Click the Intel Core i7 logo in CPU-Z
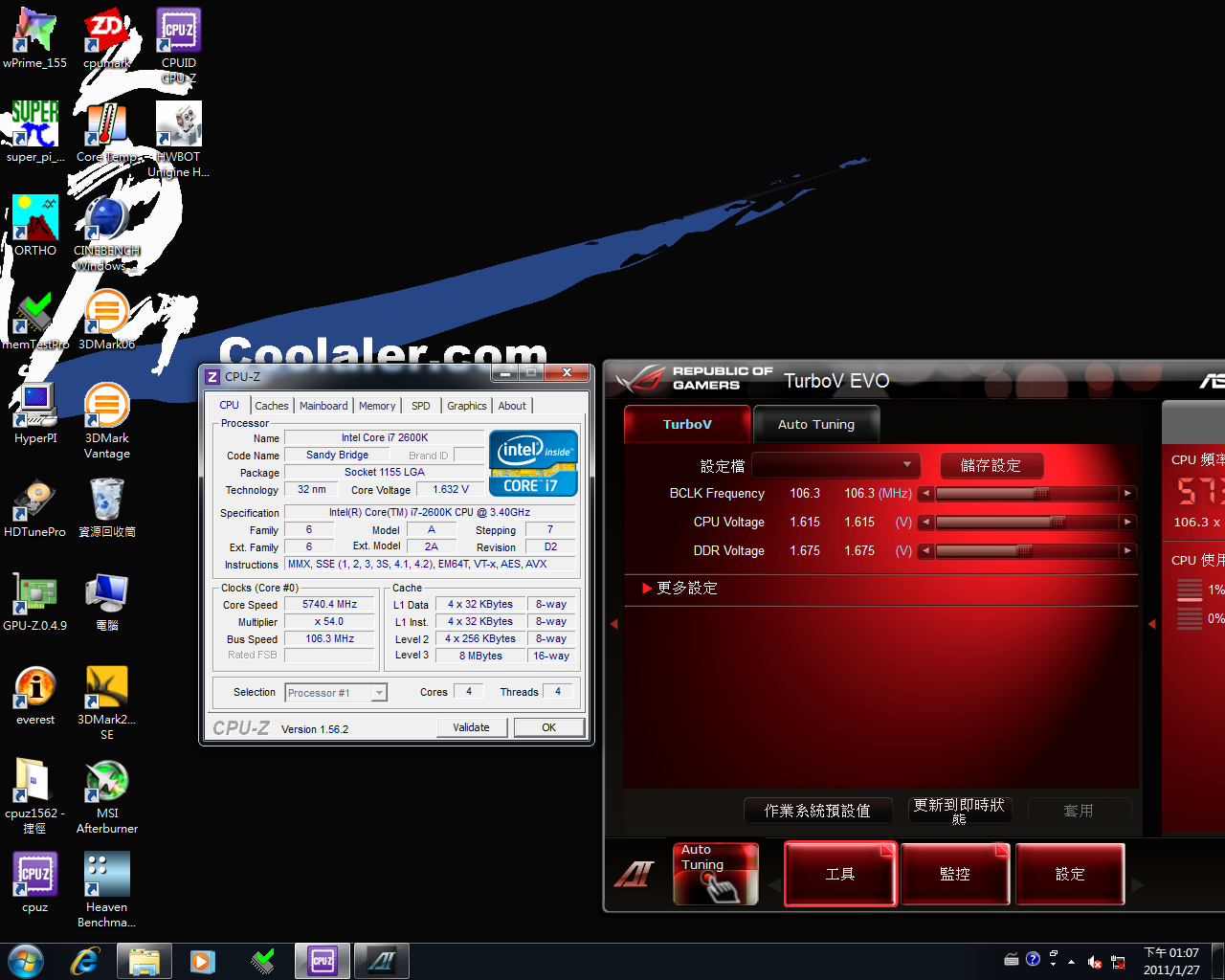This screenshot has width=1225, height=980. tap(533, 463)
